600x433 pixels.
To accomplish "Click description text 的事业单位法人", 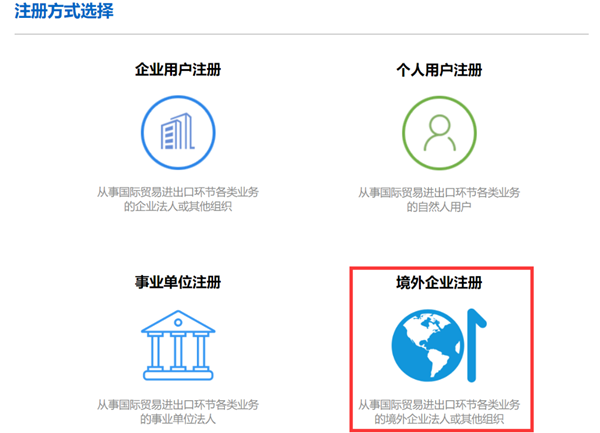I will click(x=178, y=419).
